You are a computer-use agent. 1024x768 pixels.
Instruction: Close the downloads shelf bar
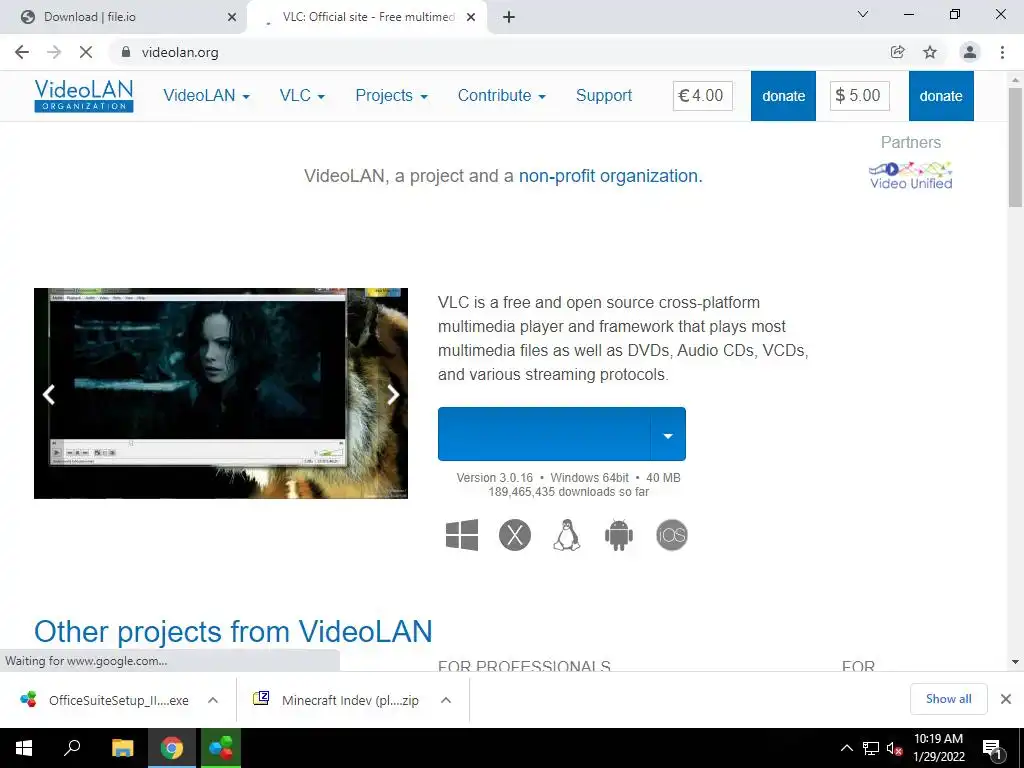[x=1006, y=699]
